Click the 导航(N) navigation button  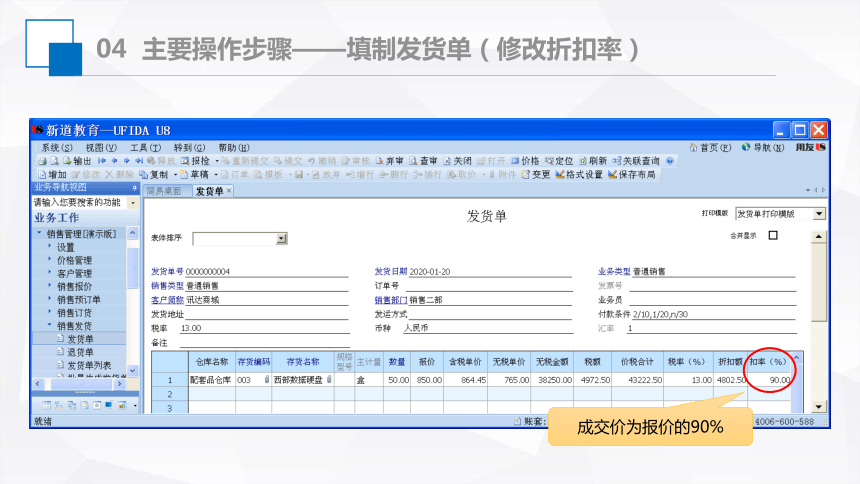[x=763, y=147]
